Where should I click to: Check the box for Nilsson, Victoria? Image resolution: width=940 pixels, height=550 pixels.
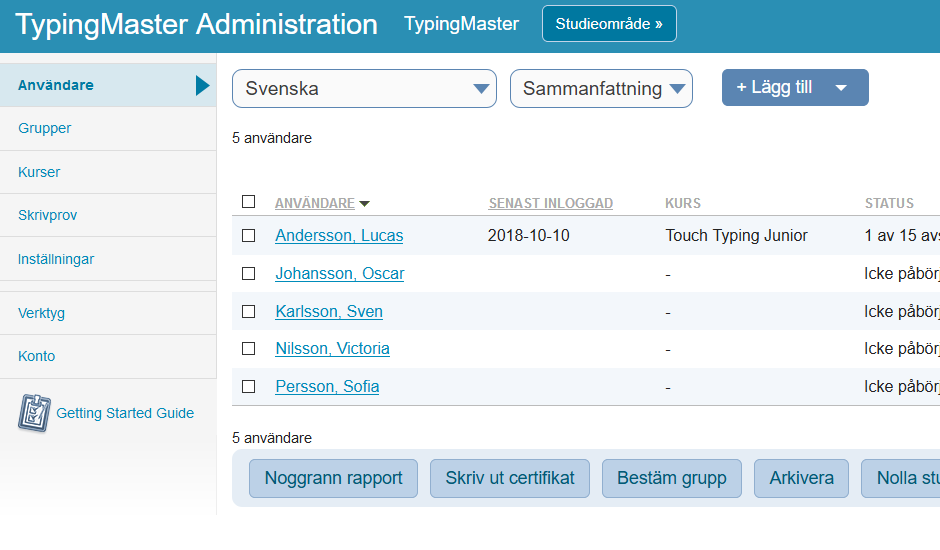tap(248, 348)
